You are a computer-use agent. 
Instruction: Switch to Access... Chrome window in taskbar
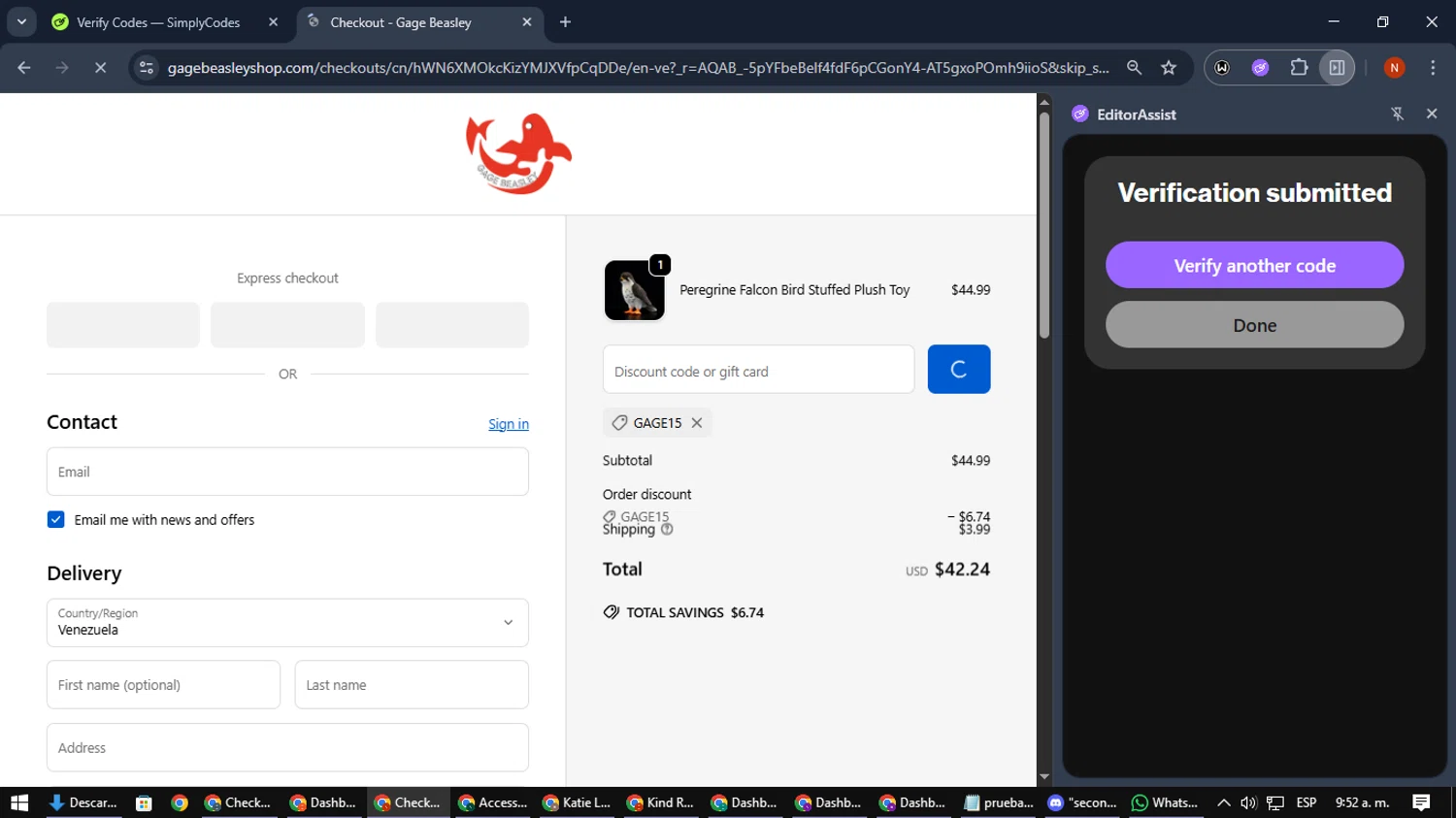[493, 802]
